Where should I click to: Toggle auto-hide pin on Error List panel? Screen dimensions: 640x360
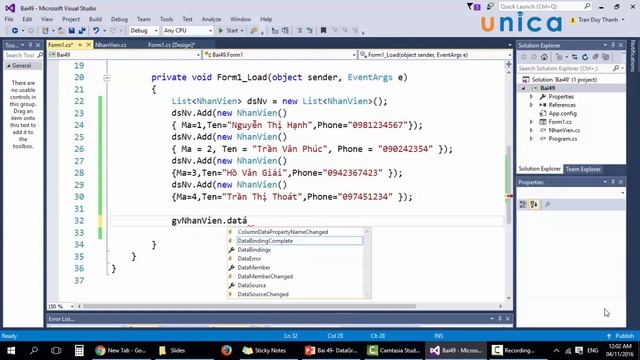(x=500, y=318)
